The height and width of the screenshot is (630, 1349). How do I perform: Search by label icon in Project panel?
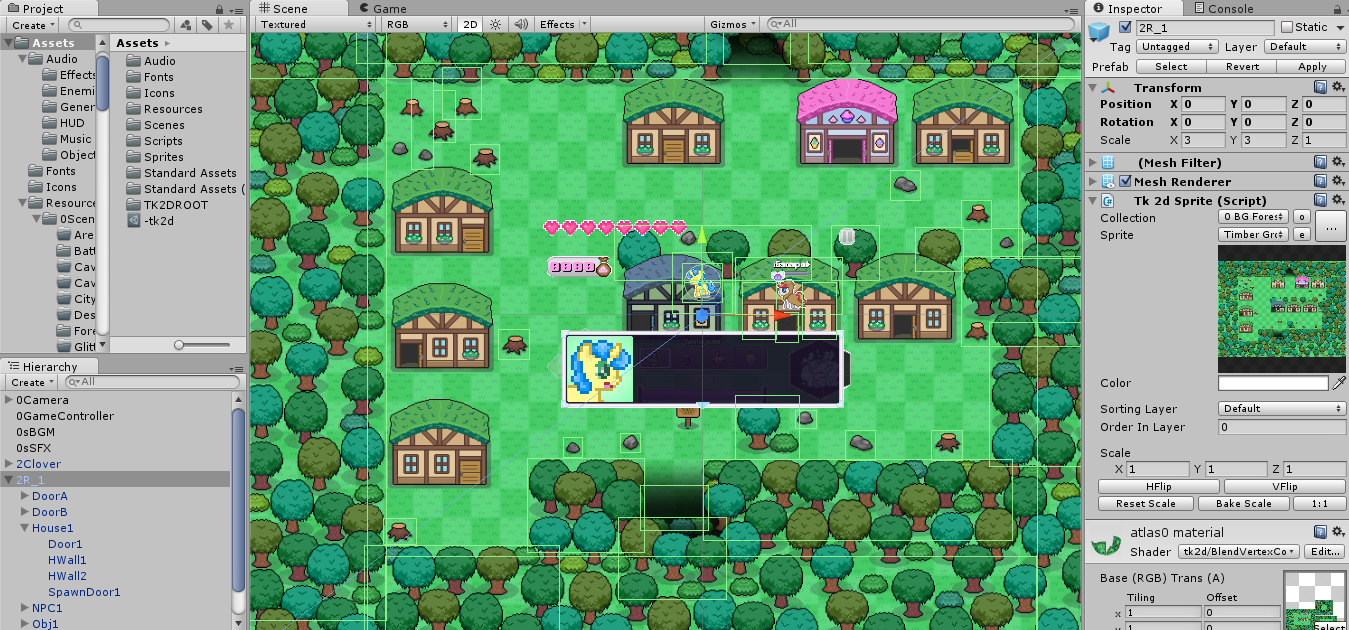(206, 25)
